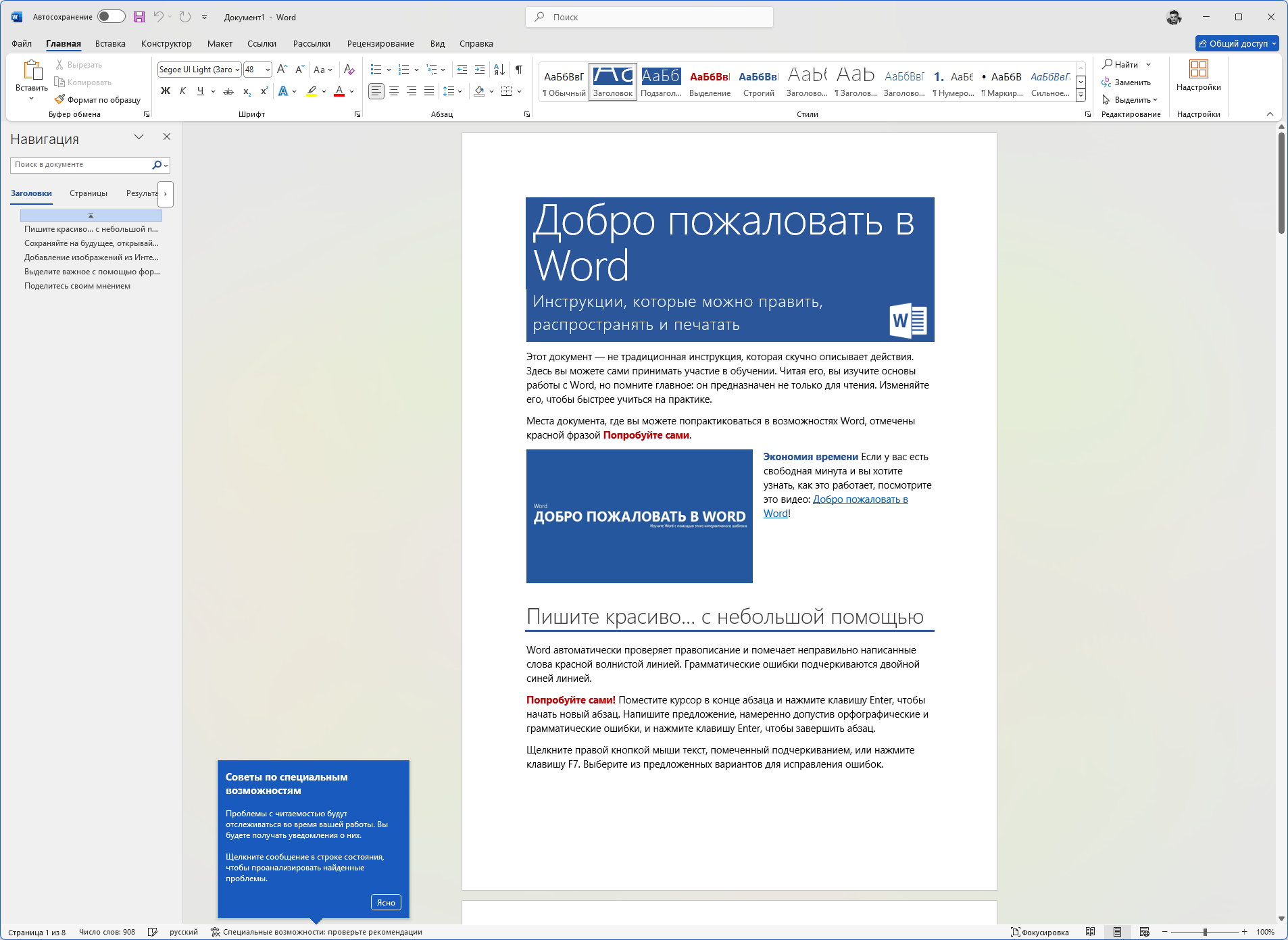Viewport: 1288px width, 940px height.
Task: Clear all formatting icon
Action: coord(349,70)
